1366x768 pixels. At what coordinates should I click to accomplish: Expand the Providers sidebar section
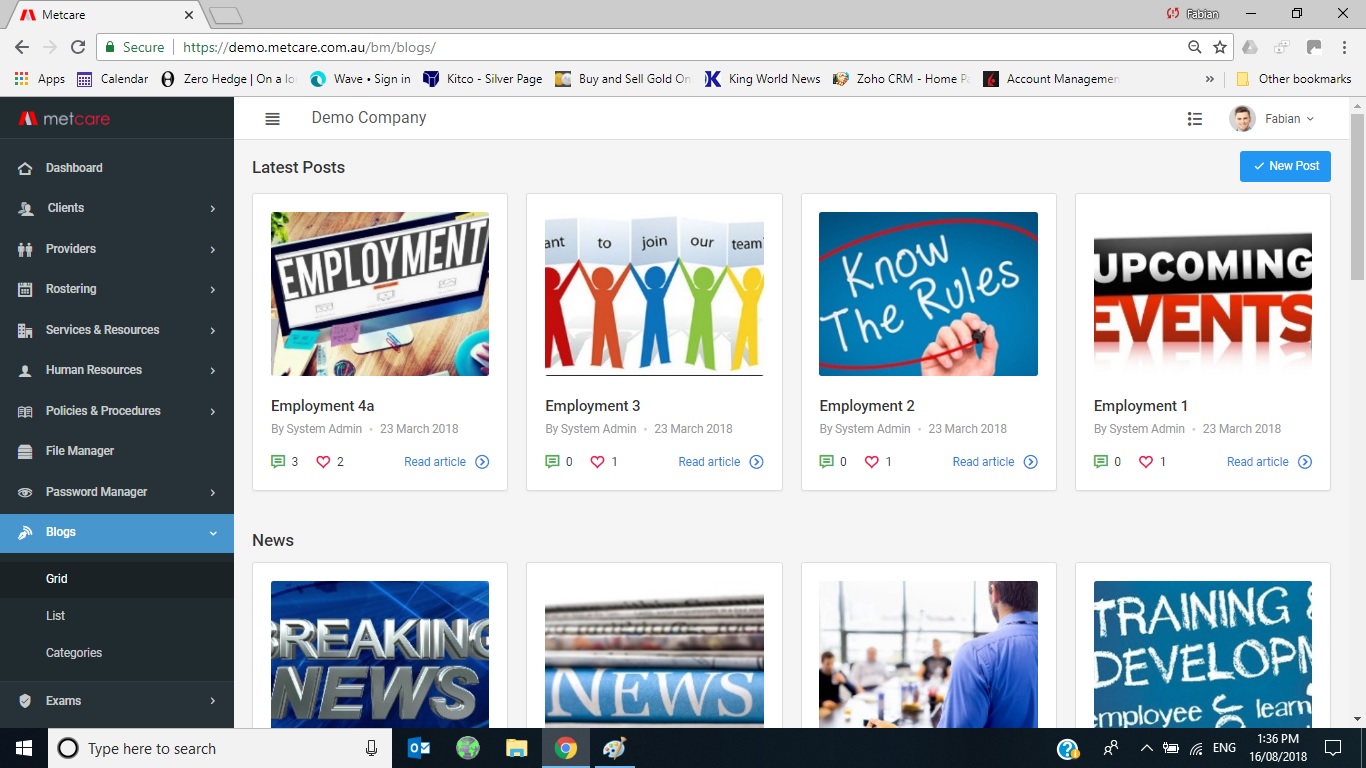117,249
